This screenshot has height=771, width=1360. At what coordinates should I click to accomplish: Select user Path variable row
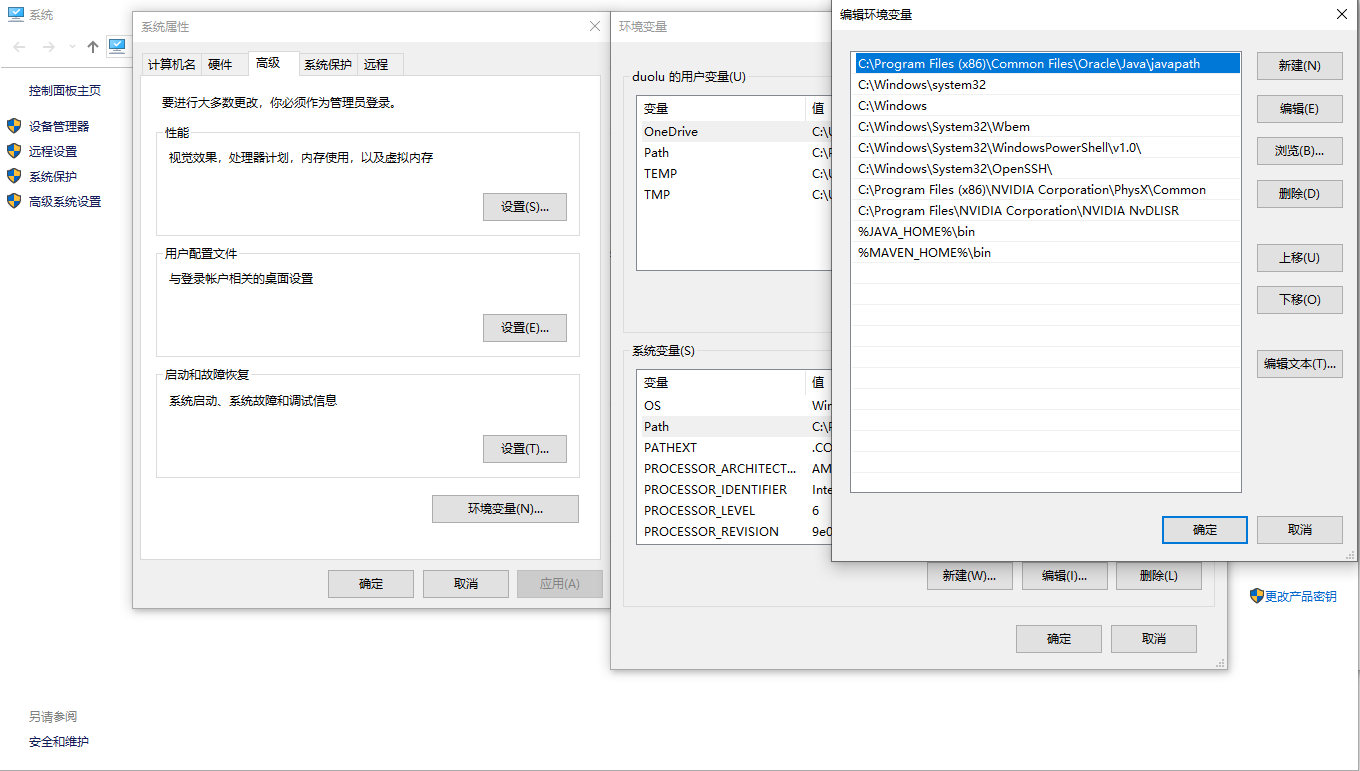(x=733, y=152)
